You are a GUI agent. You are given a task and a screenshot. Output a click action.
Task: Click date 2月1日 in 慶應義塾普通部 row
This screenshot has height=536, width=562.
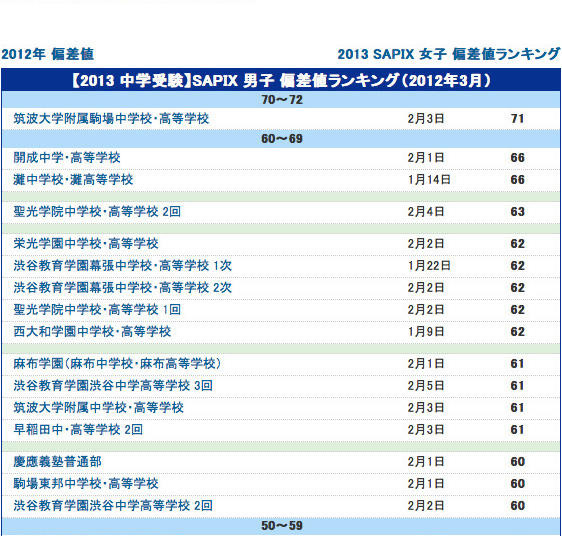pos(426,462)
